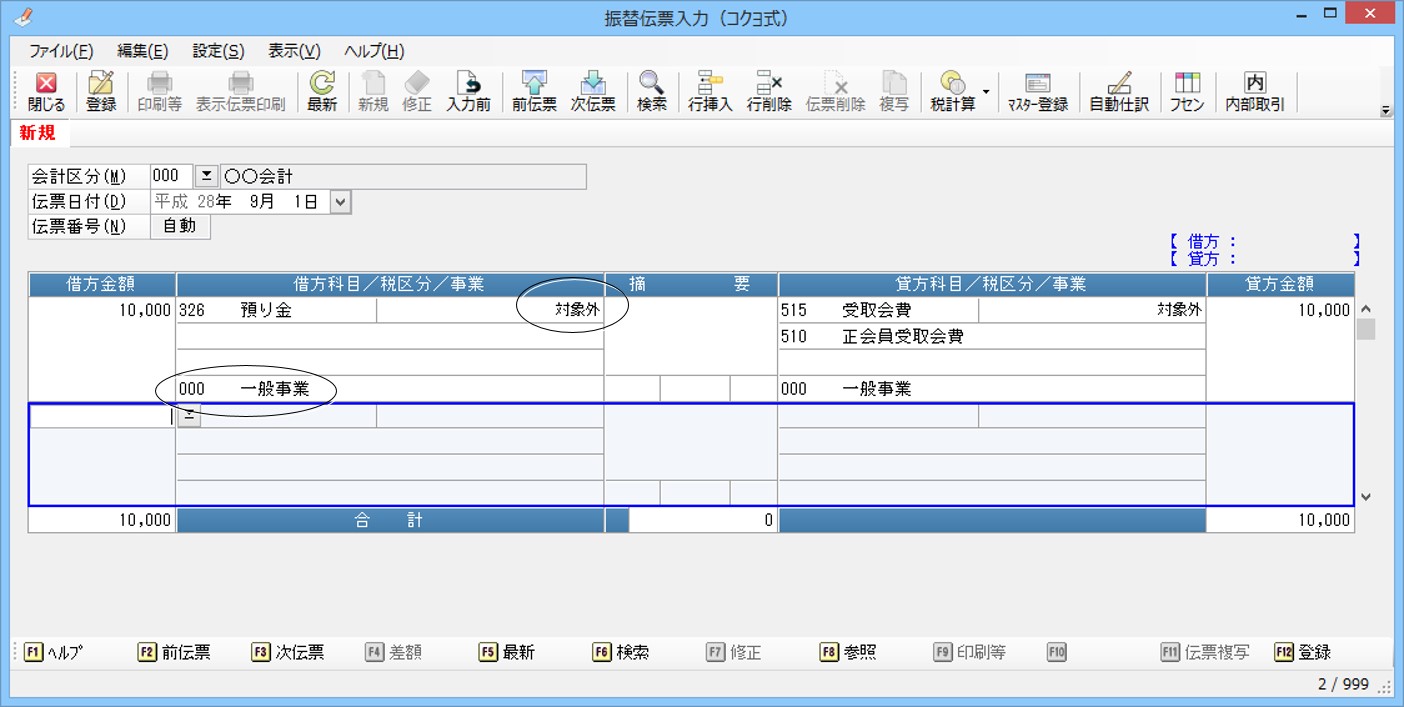Delete a row using 行削除 icon

pyautogui.click(x=769, y=91)
